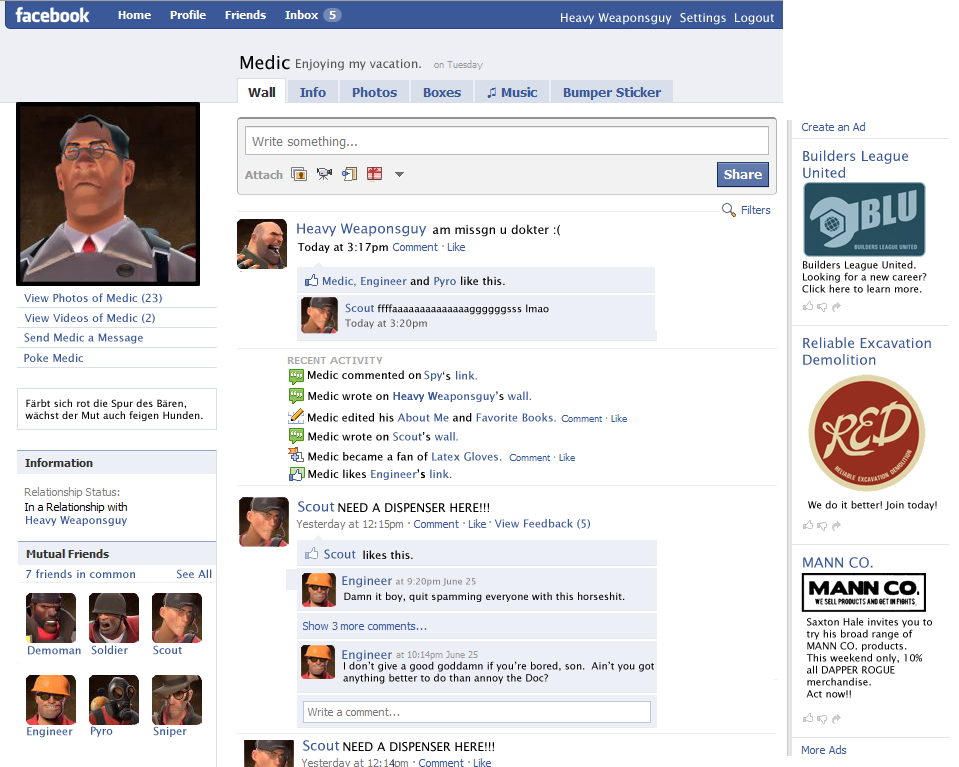This screenshot has width=959, height=767.
Task: Thumbs down the Reliable Excavation Demolition ad
Action: (x=822, y=525)
